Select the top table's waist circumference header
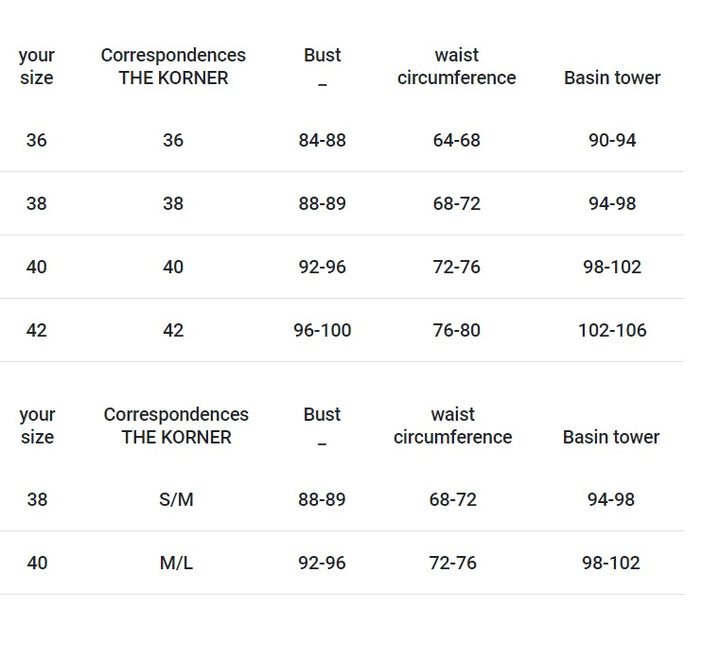 click(x=456, y=66)
